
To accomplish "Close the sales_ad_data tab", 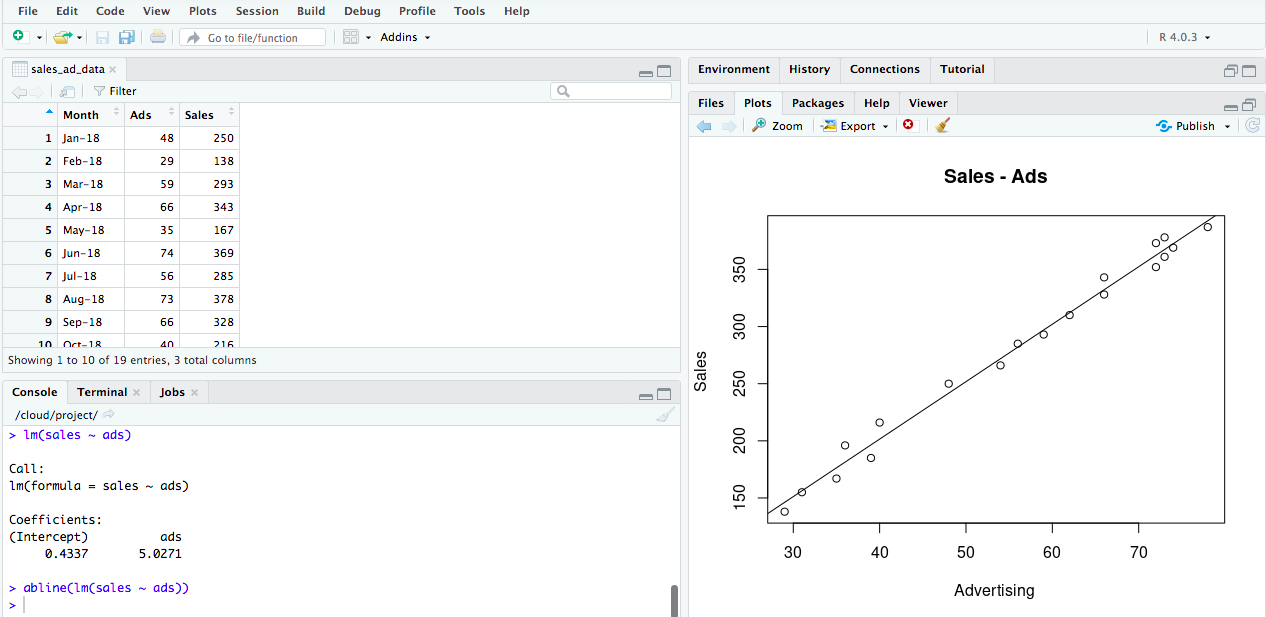I will click(x=113, y=70).
